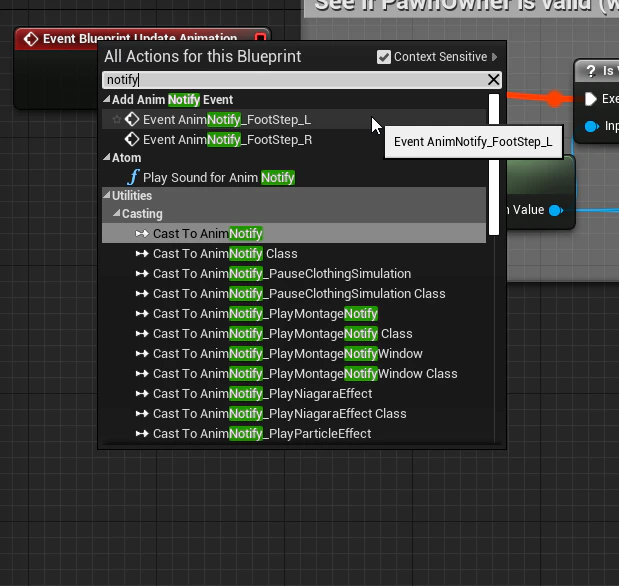
Task: Click the event diamond icon for AnimNotify_FootStep_L
Action: pyautogui.click(x=132, y=119)
